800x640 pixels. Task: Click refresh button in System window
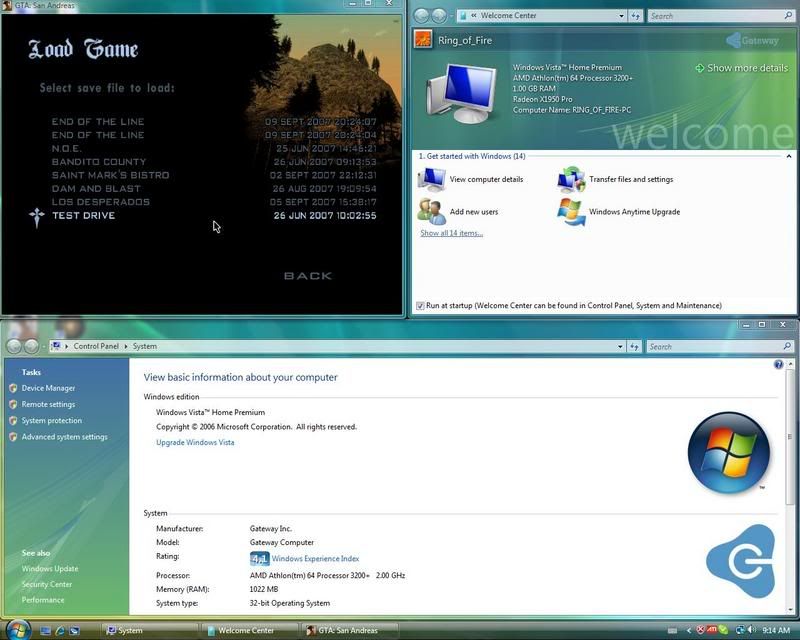634,347
